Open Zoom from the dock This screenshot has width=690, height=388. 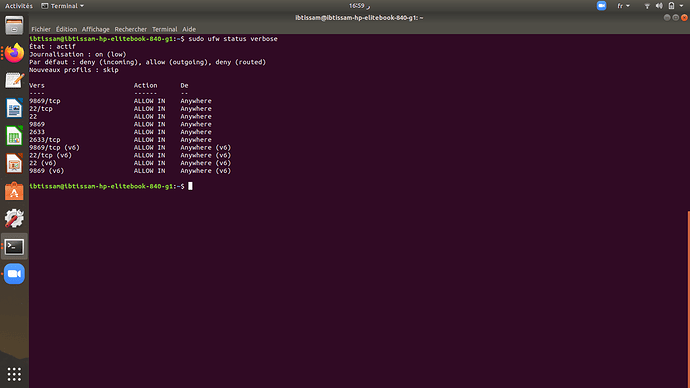click(x=14, y=274)
